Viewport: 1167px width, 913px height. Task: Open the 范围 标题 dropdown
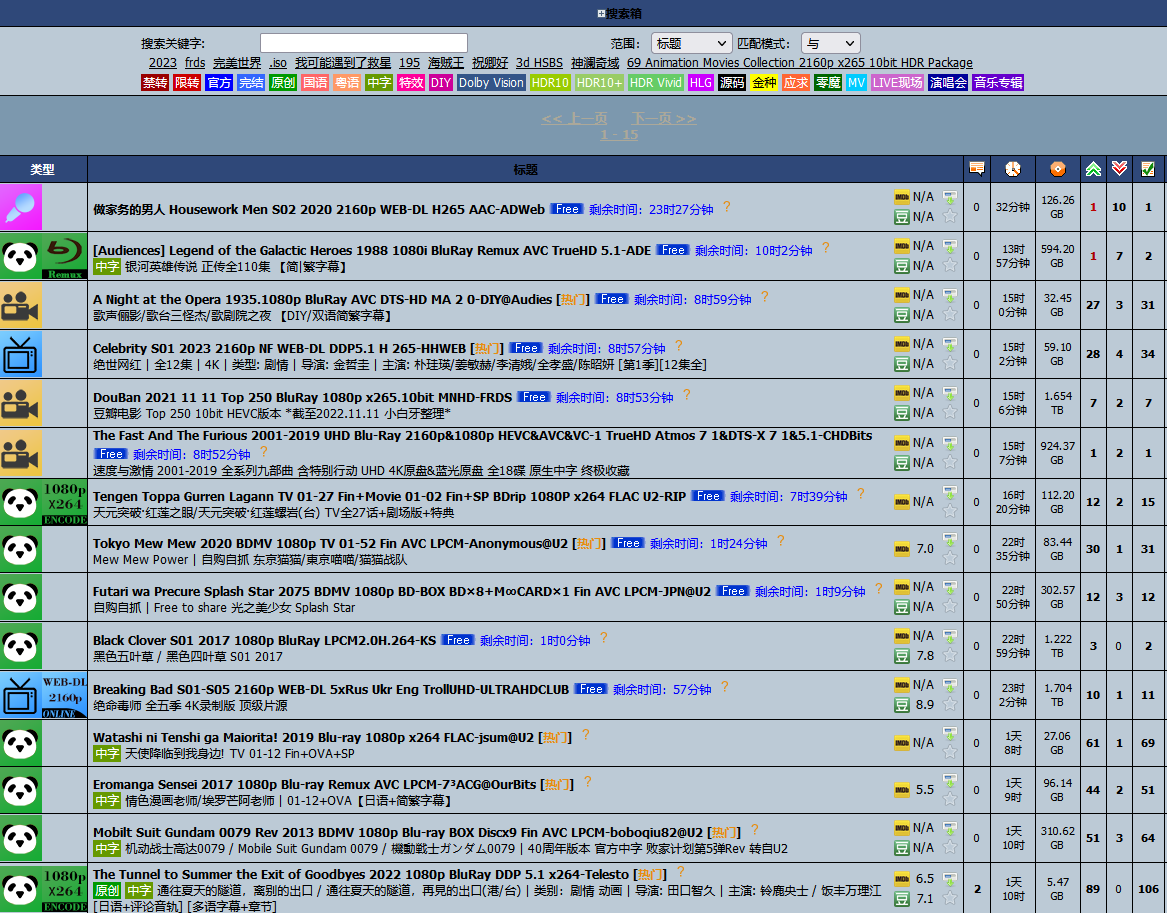690,43
